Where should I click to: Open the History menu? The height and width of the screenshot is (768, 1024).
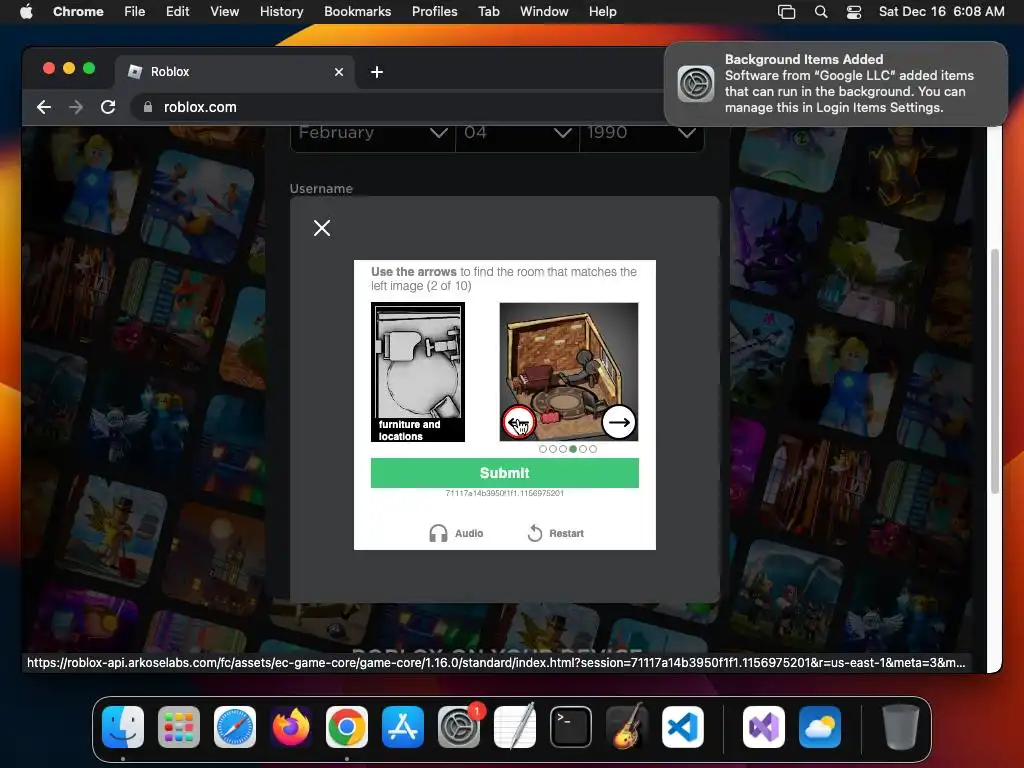point(281,12)
